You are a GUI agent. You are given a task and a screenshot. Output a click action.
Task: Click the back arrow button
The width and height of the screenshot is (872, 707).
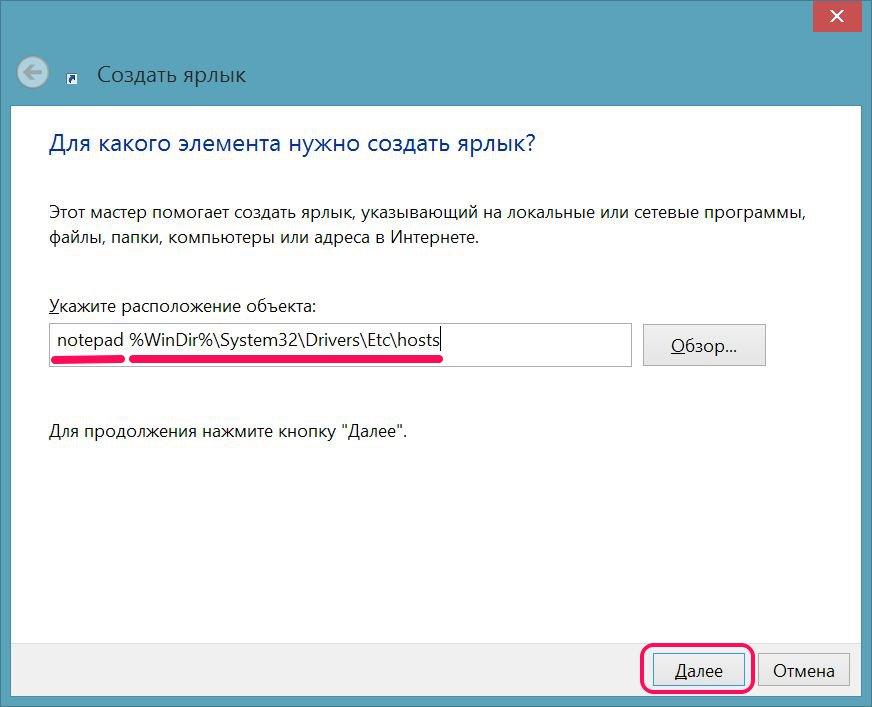click(33, 72)
